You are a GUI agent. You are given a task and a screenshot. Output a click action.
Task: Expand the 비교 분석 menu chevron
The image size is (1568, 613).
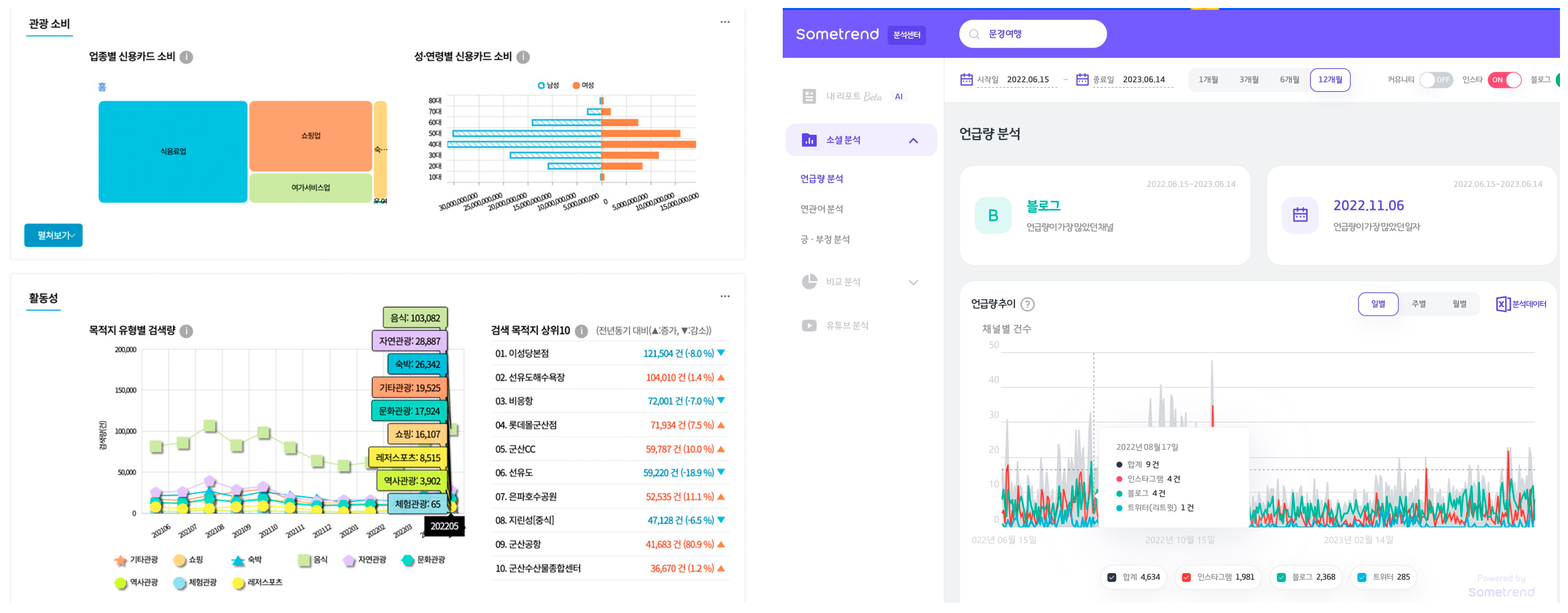tap(913, 282)
